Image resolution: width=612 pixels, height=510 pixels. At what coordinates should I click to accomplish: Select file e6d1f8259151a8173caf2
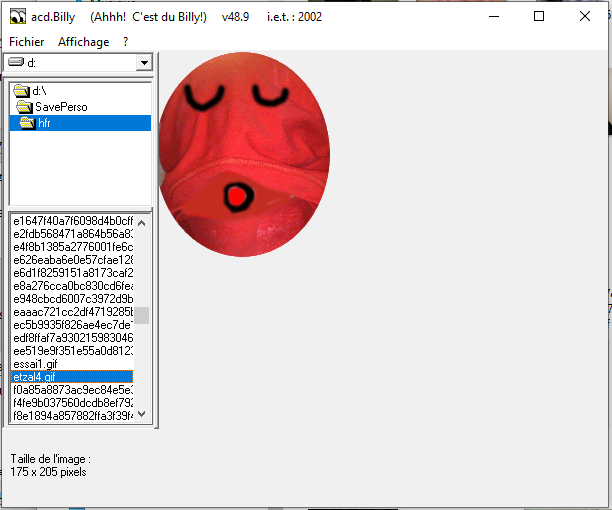[x=73, y=273]
